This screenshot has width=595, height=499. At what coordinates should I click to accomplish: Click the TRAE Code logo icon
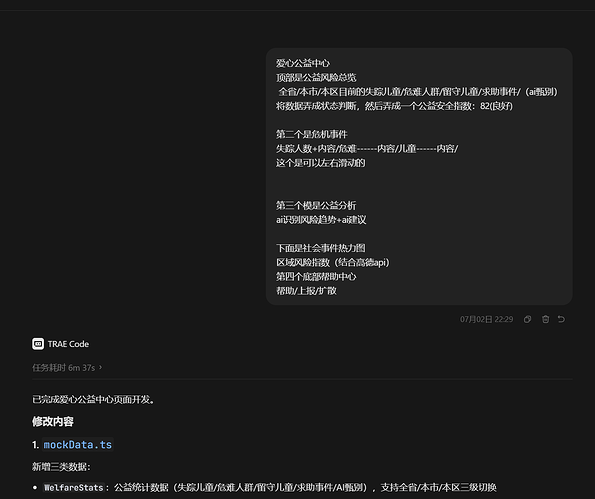tap(38, 344)
